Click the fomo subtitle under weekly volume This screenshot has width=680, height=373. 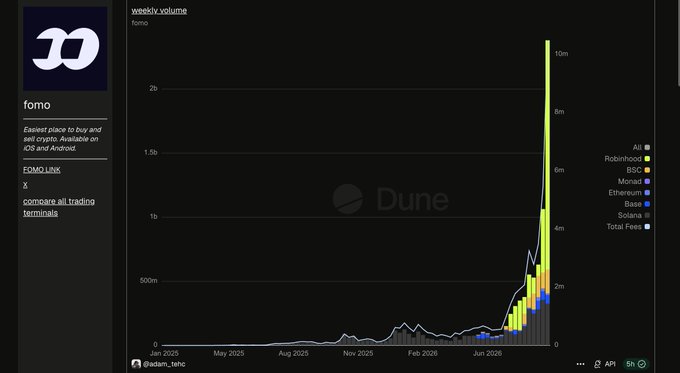point(140,23)
